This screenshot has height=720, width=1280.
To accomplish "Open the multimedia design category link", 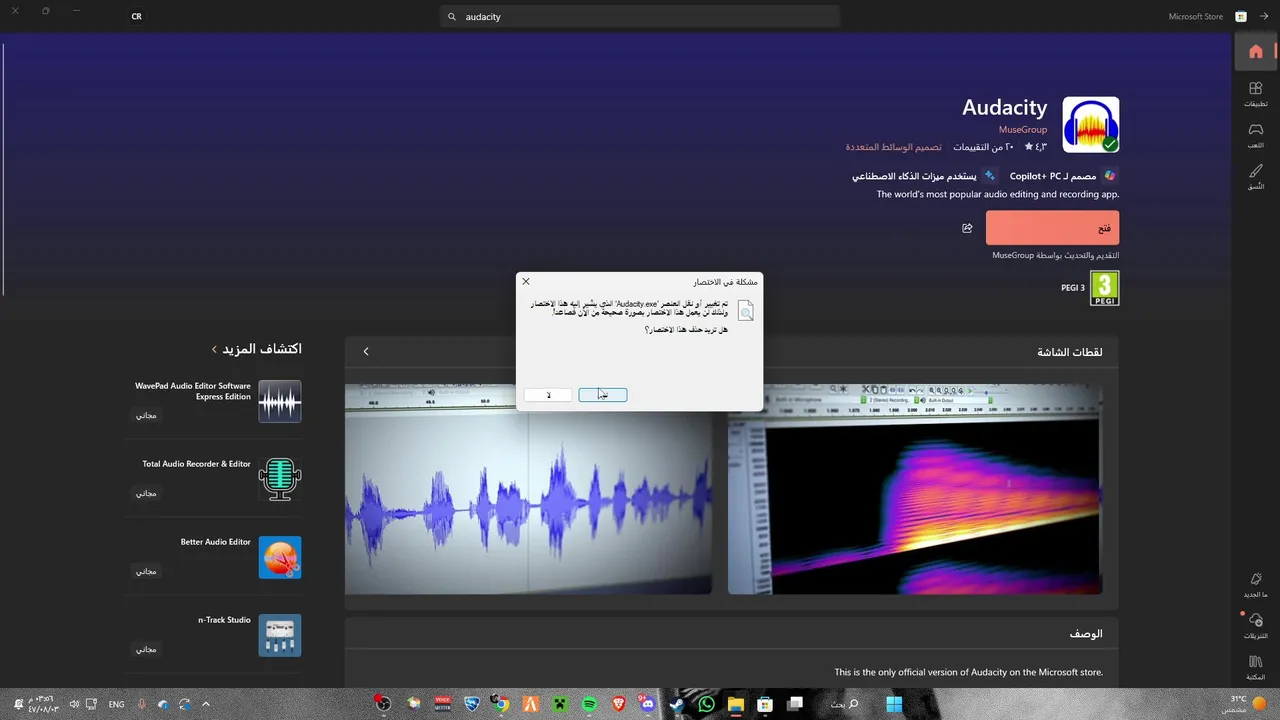I will (x=893, y=147).
